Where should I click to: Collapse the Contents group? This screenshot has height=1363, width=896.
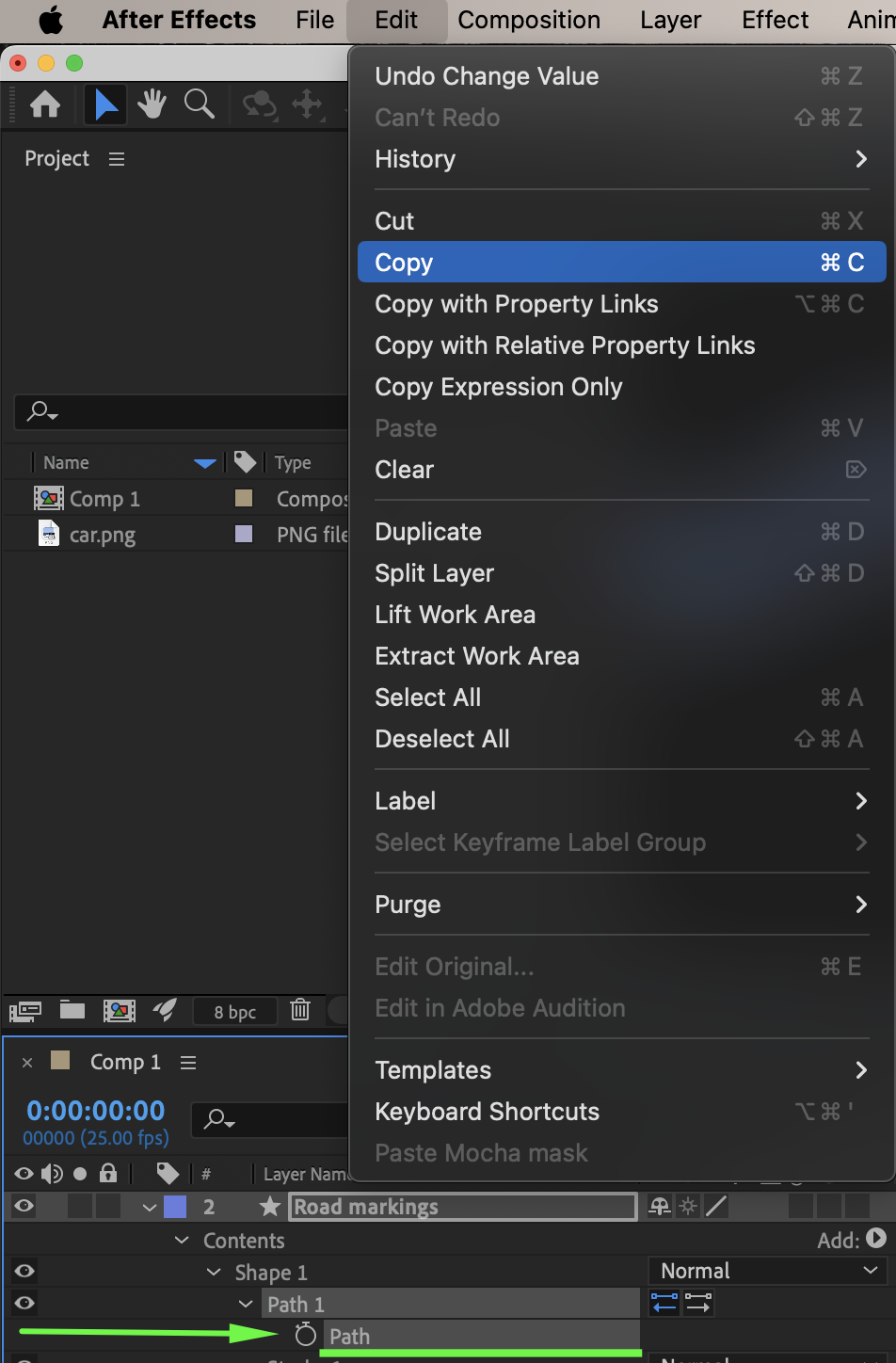[183, 1240]
